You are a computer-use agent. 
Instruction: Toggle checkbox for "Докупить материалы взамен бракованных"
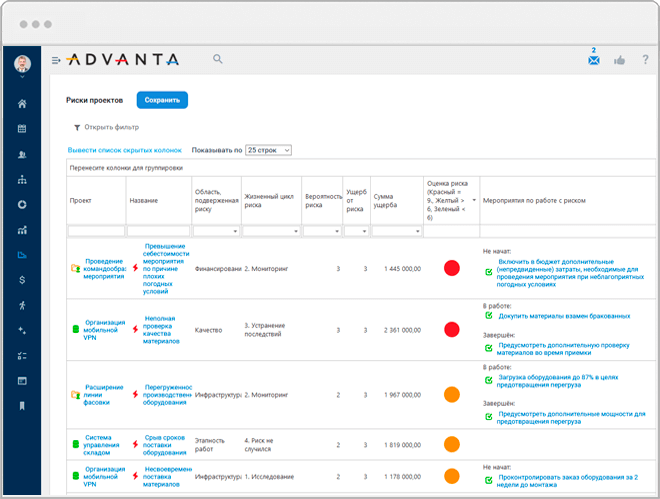[x=488, y=316]
